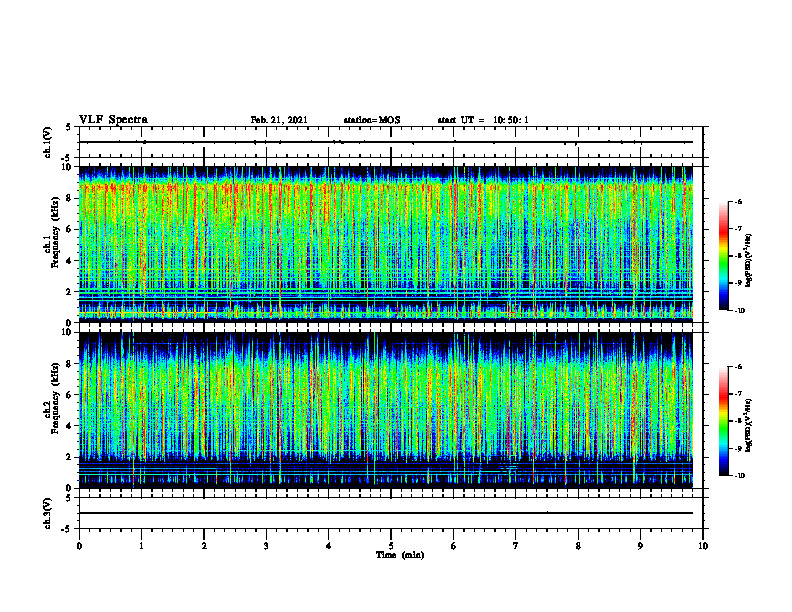Click the "station=MOS" header label
The width and height of the screenshot is (792, 612).
coord(372,120)
